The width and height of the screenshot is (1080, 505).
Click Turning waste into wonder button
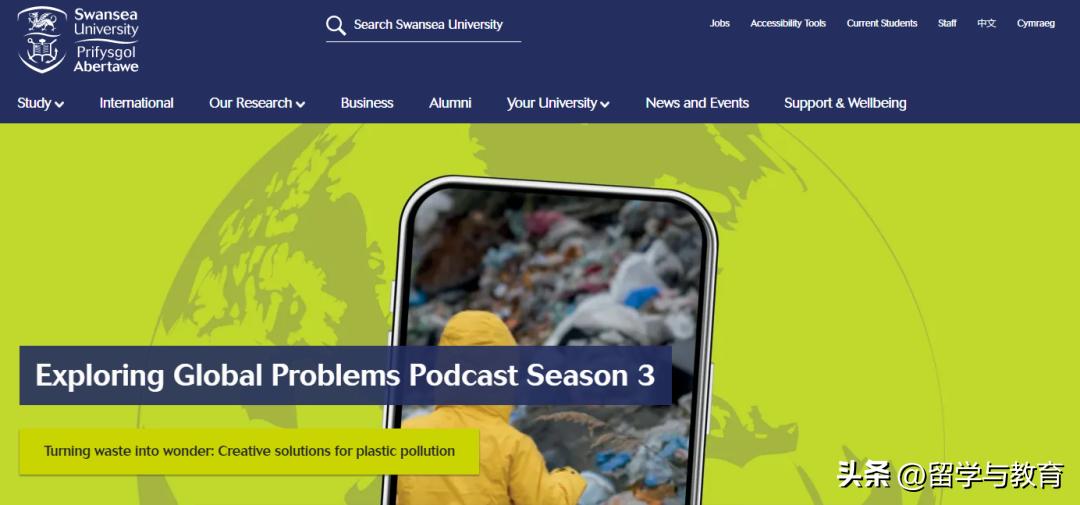click(249, 452)
